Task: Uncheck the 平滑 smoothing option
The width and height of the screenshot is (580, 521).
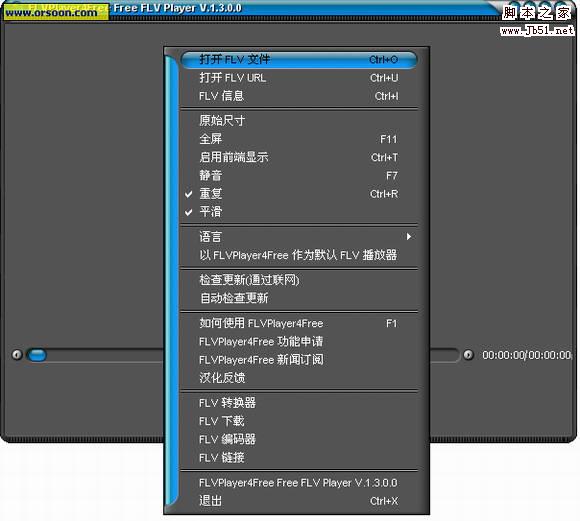Action: pos(299,212)
